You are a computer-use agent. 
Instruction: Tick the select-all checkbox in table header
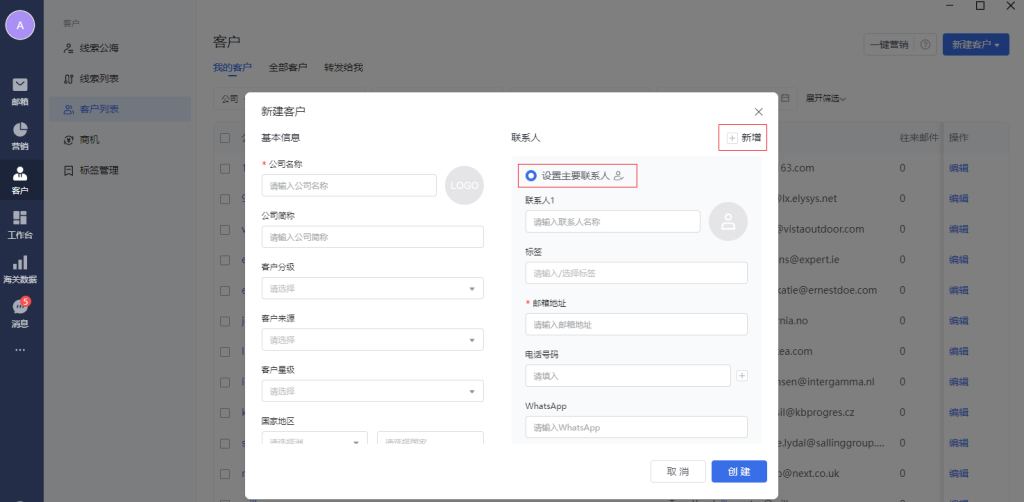point(225,137)
